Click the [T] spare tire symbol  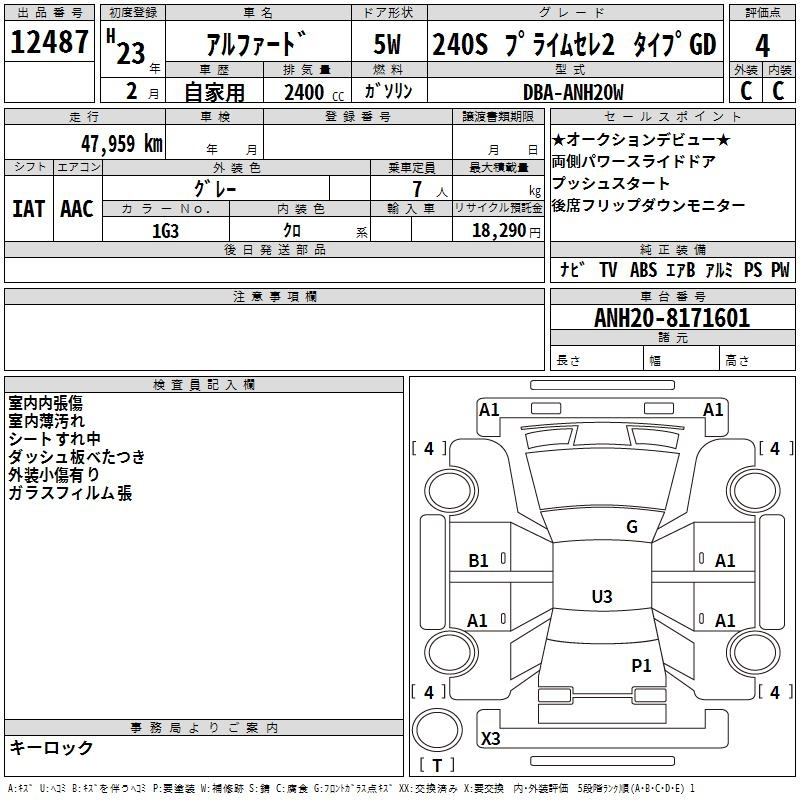(x=436, y=766)
